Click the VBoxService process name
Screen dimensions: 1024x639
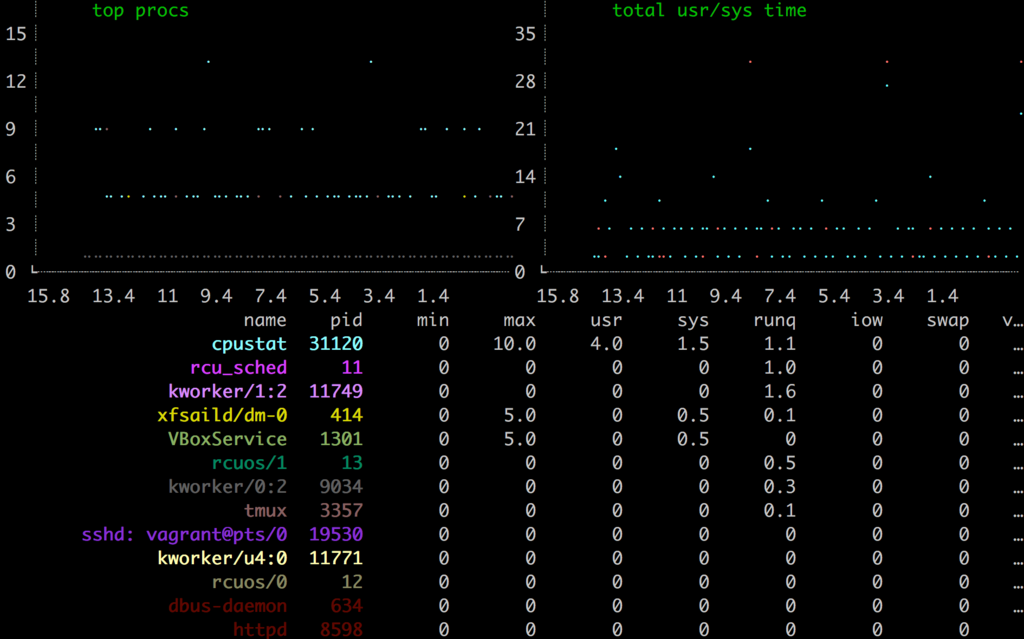(x=227, y=439)
